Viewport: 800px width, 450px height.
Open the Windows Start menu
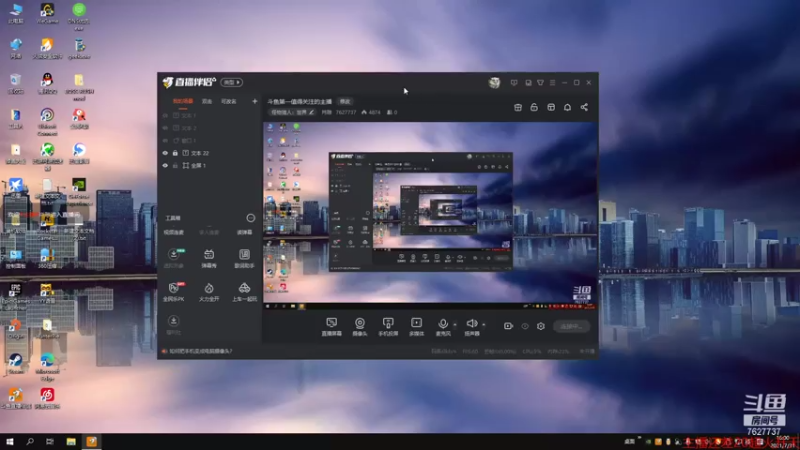[x=10, y=441]
